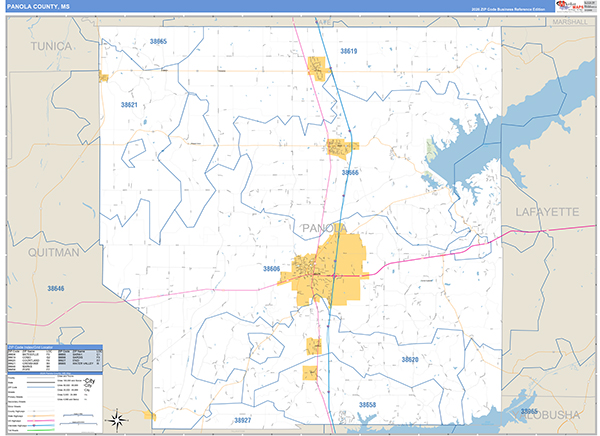
Task: Select ZIP code label 38621
Action: pos(124,104)
